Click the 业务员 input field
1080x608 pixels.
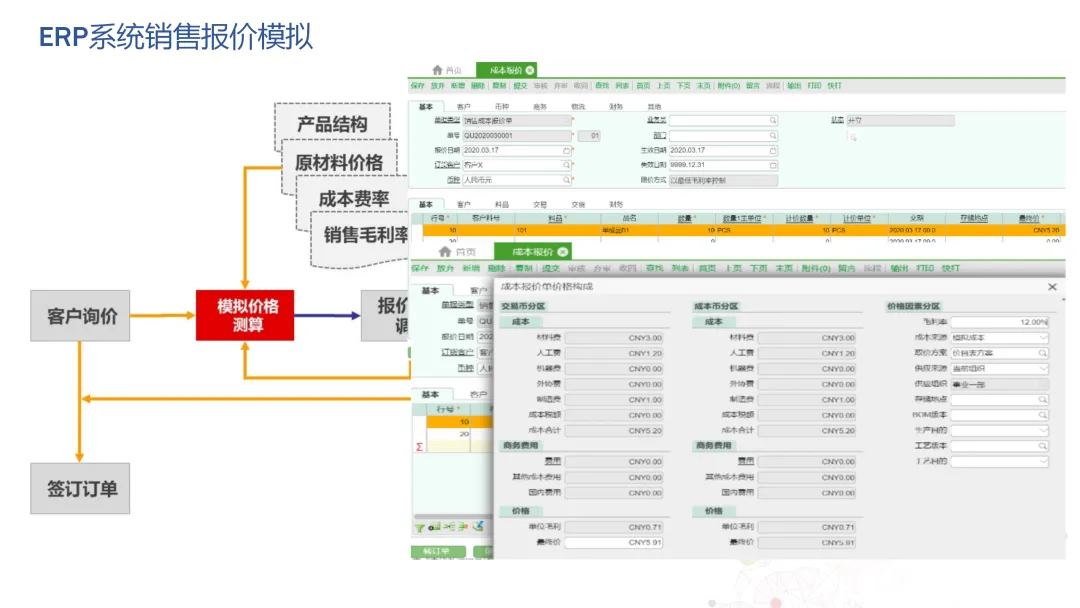[x=723, y=120]
